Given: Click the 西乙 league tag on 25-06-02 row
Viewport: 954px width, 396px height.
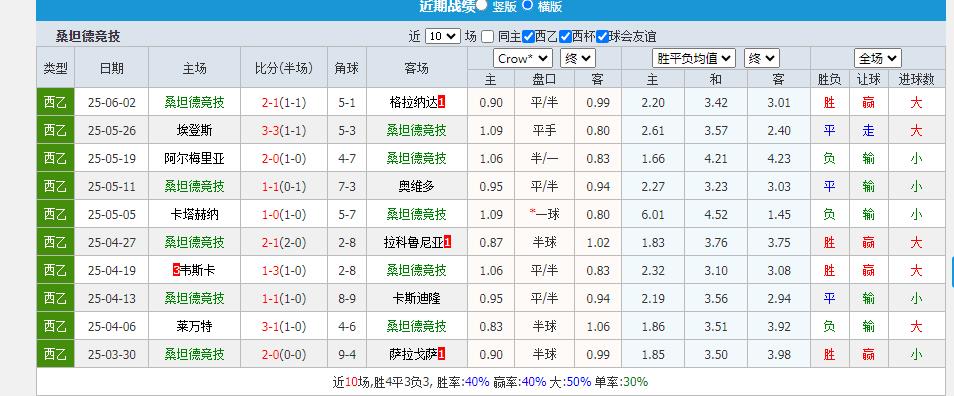Looking at the screenshot, I should (55, 102).
